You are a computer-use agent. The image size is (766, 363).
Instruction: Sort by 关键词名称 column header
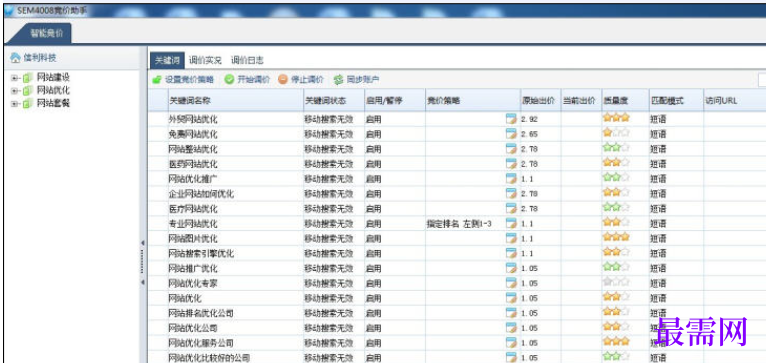point(236,101)
